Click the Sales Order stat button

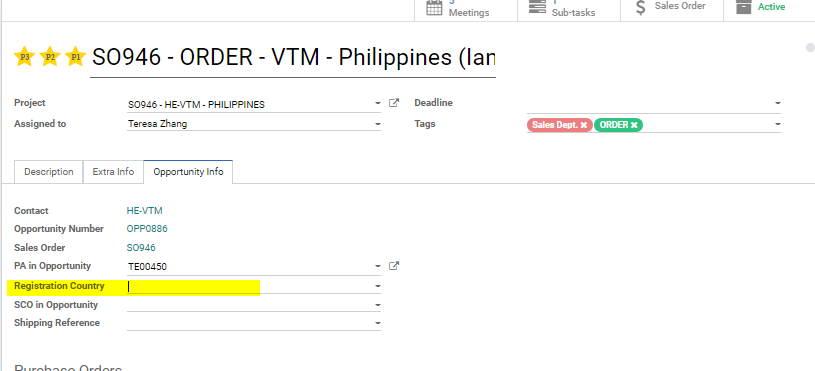click(x=672, y=9)
